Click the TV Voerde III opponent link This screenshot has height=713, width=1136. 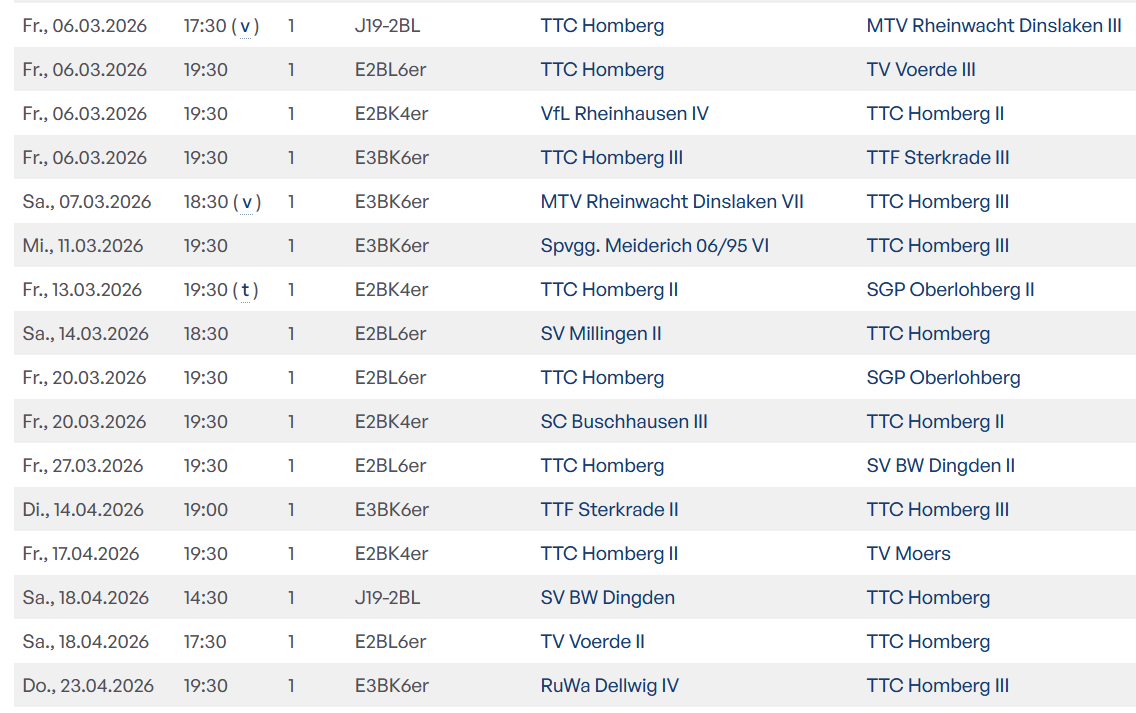(921, 70)
